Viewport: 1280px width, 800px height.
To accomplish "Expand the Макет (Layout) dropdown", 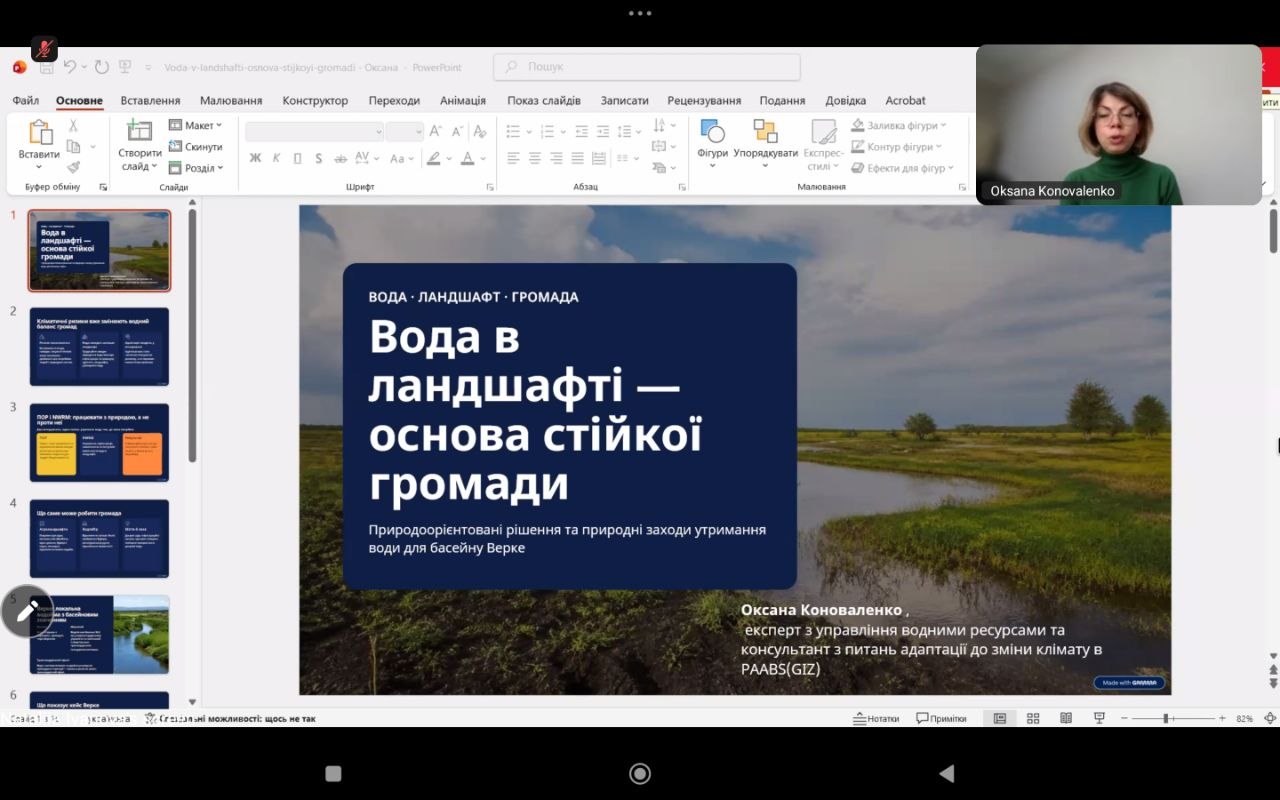I will (196, 125).
